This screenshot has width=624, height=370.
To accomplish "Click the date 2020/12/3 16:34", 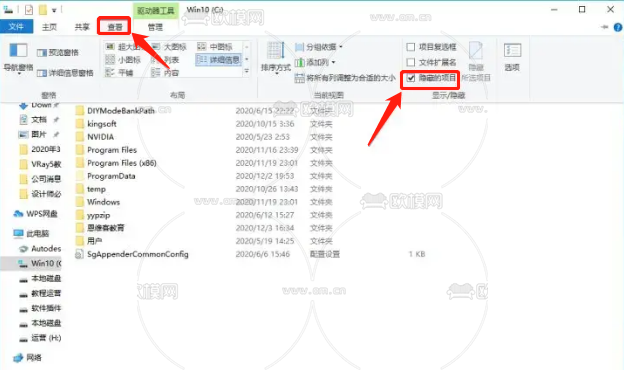I will click(265, 228).
